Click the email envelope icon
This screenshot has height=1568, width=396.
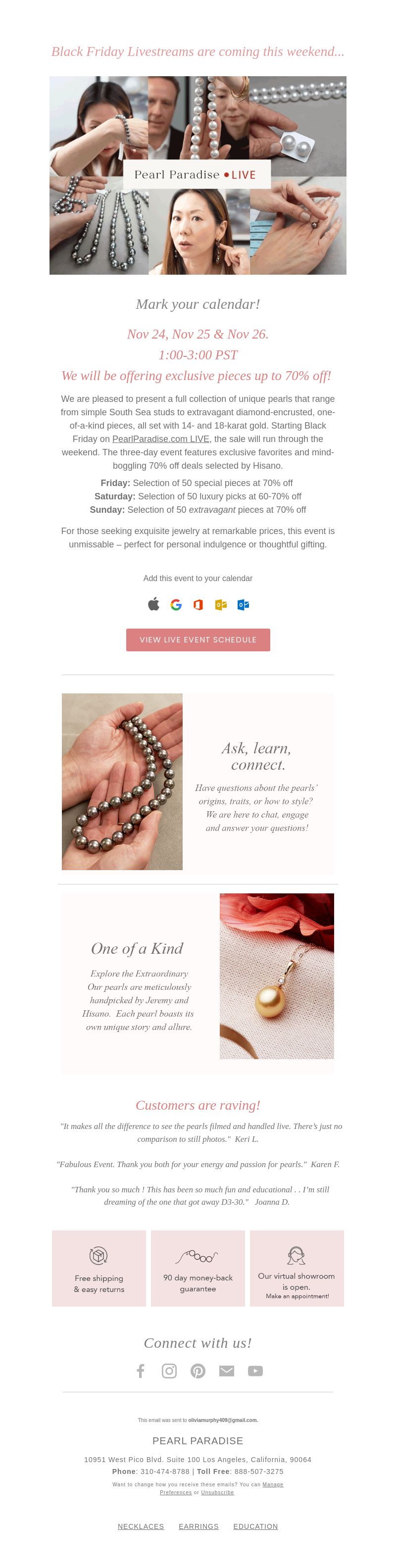point(227,1371)
